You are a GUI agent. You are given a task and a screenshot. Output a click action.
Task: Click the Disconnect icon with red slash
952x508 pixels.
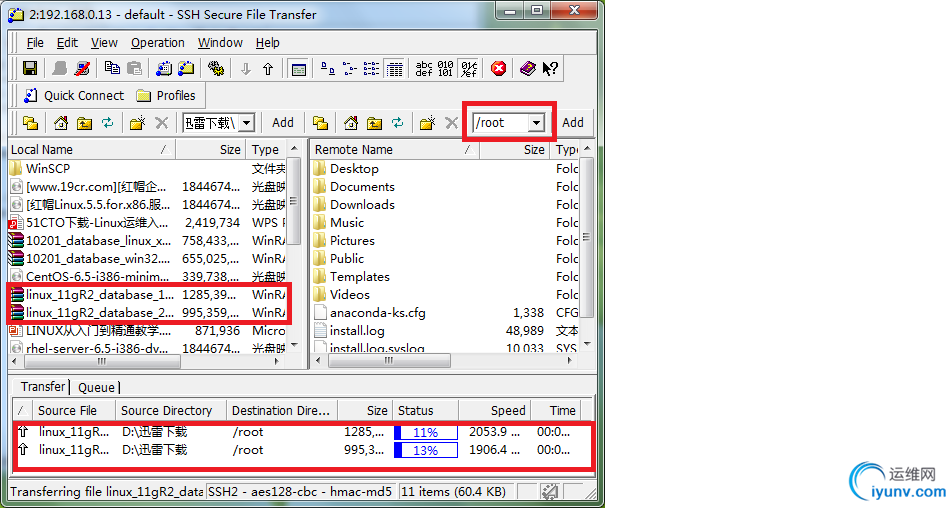click(x=82, y=69)
